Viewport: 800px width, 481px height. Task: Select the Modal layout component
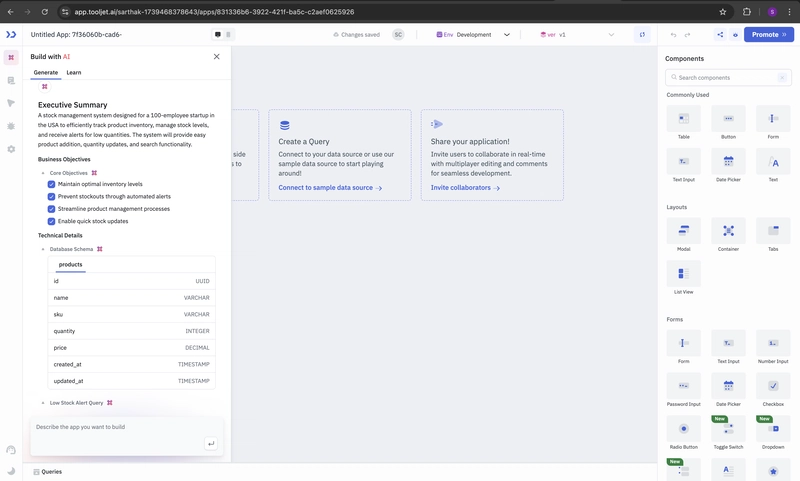684,235
